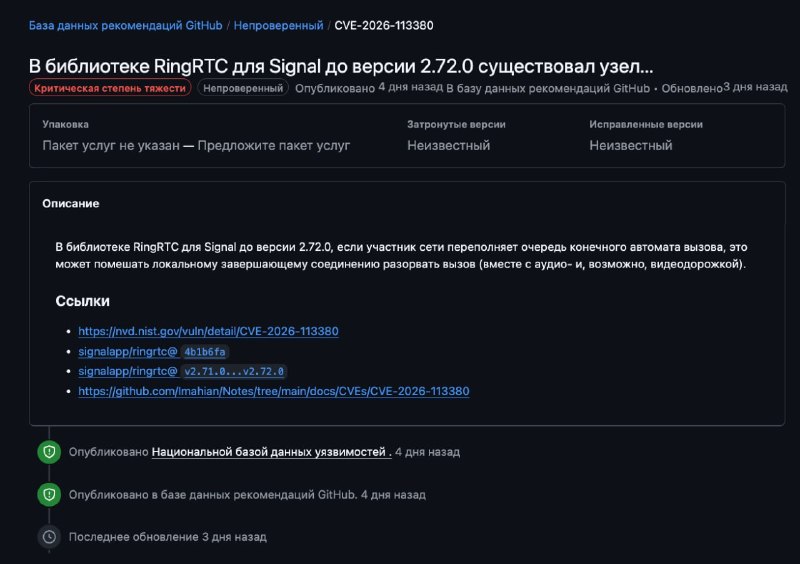This screenshot has width=800, height=564.
Task: Click the advisory title about RingRTC
Action: click(x=341, y=66)
